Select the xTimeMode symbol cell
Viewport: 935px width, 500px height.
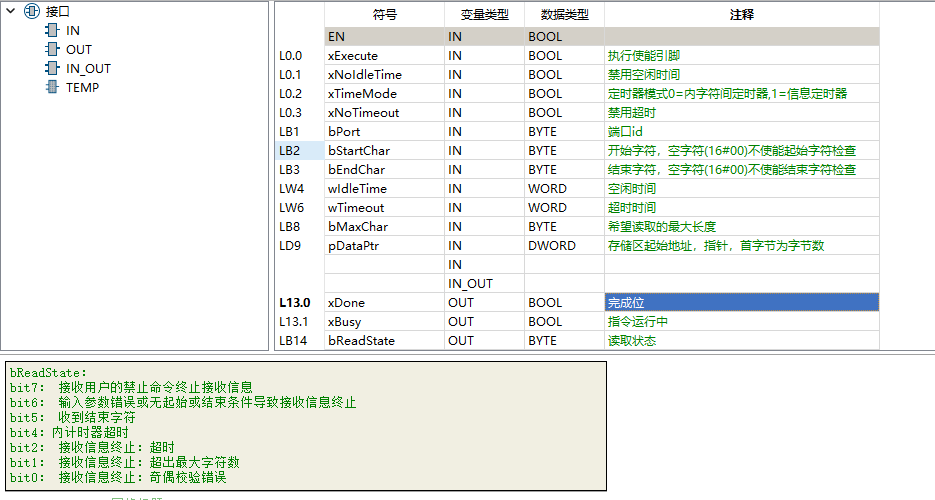coord(385,94)
